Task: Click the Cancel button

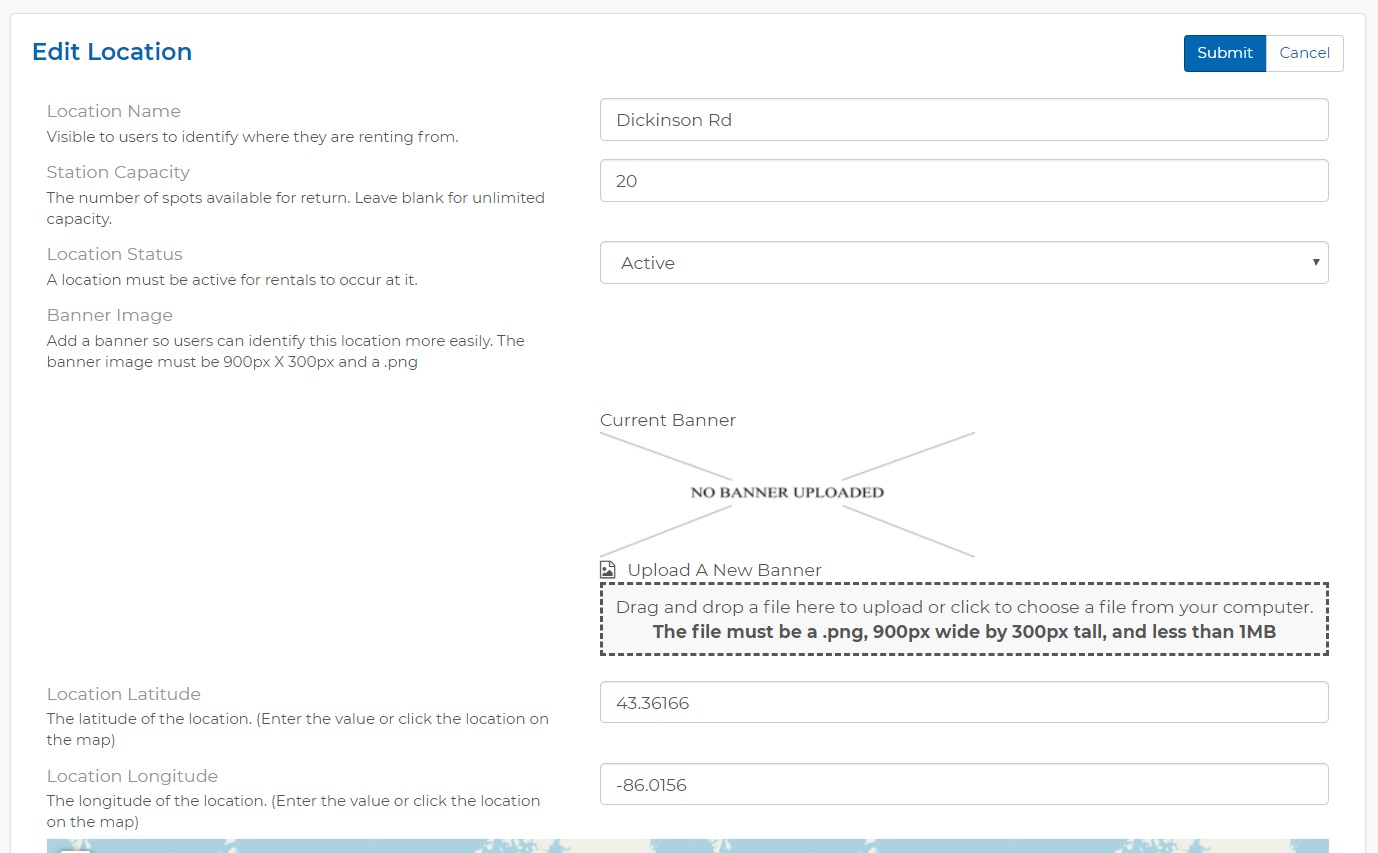Action: (1304, 53)
